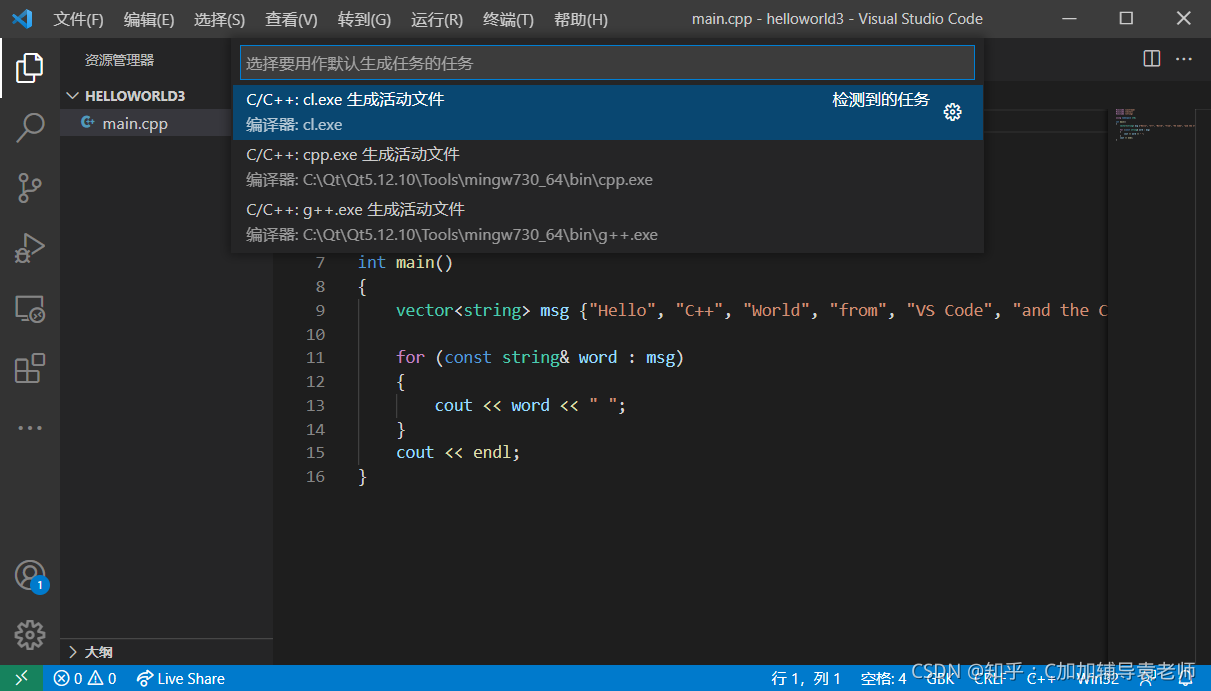Click the cout << endl; line in the editor
This screenshot has width=1211, height=691.
tap(458, 452)
